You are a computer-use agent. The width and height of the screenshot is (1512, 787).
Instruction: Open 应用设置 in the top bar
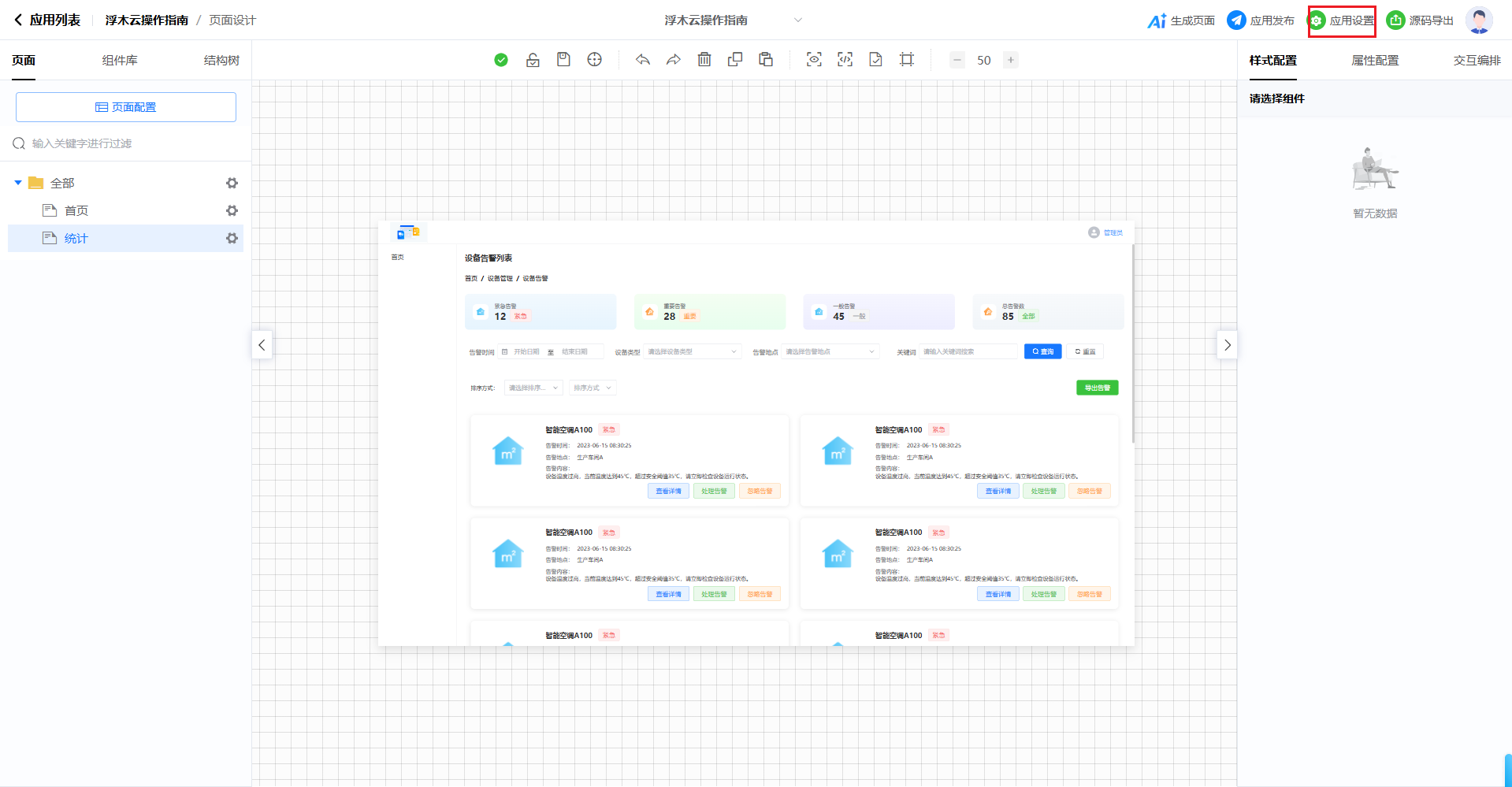(x=1343, y=20)
